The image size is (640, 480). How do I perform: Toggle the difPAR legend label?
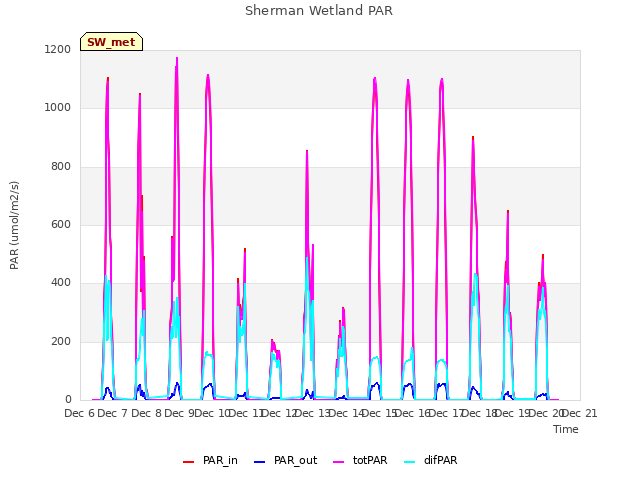(440, 460)
